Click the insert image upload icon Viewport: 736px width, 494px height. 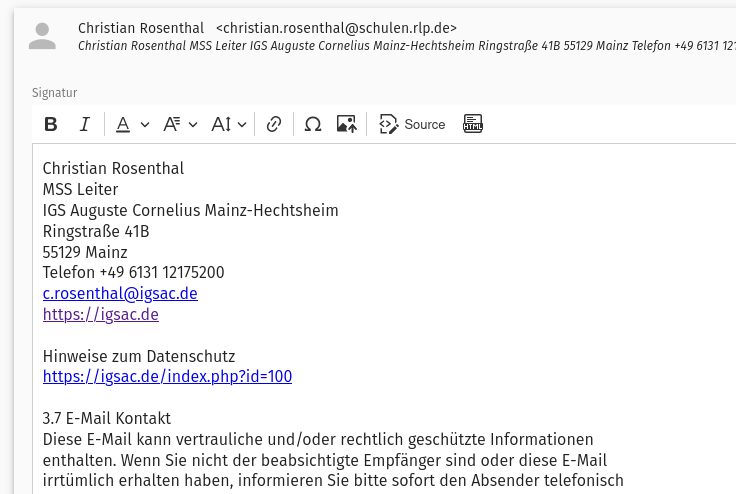click(347, 124)
